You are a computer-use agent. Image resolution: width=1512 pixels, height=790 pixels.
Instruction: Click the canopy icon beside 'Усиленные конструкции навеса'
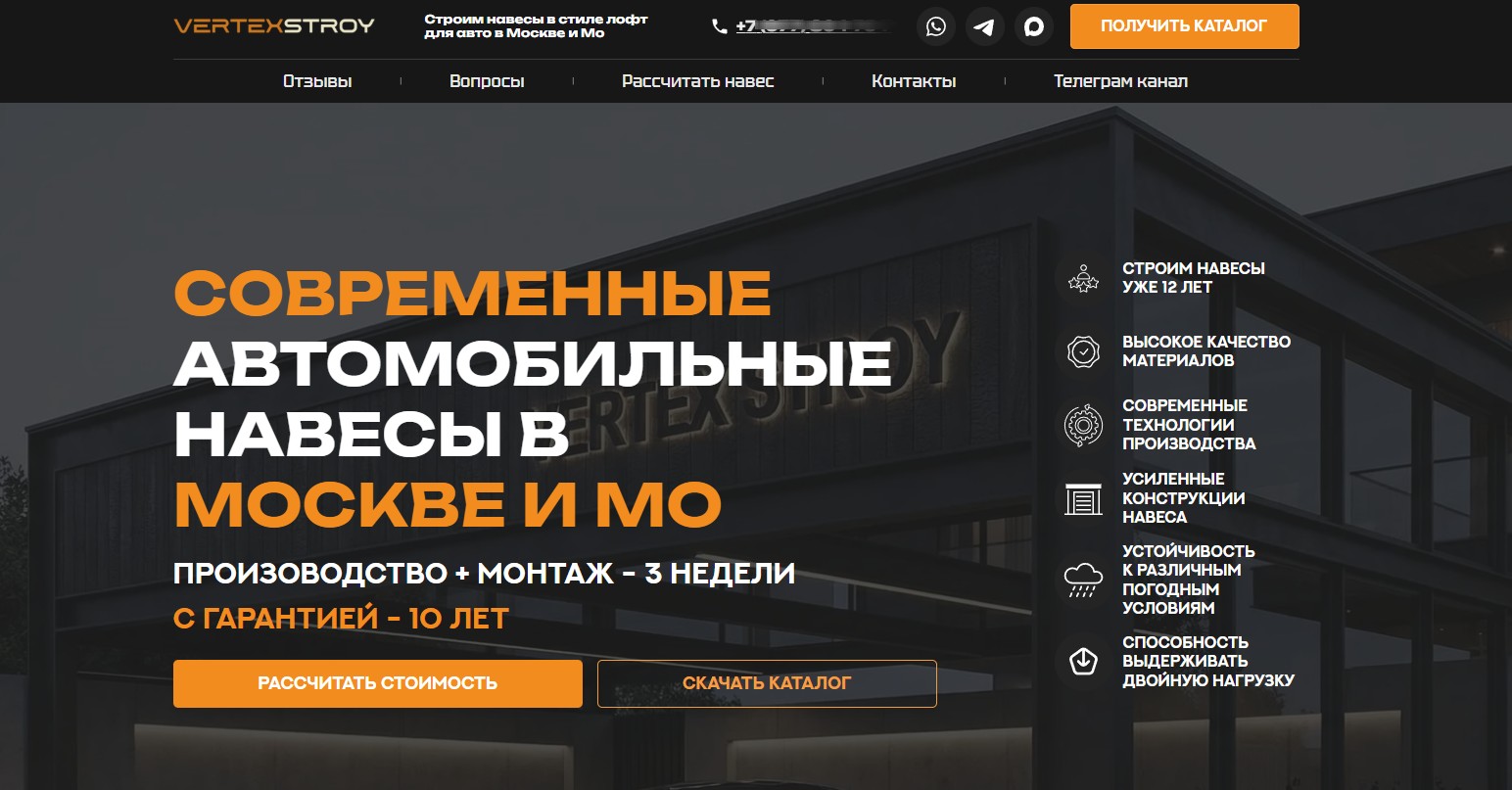pyautogui.click(x=1083, y=499)
